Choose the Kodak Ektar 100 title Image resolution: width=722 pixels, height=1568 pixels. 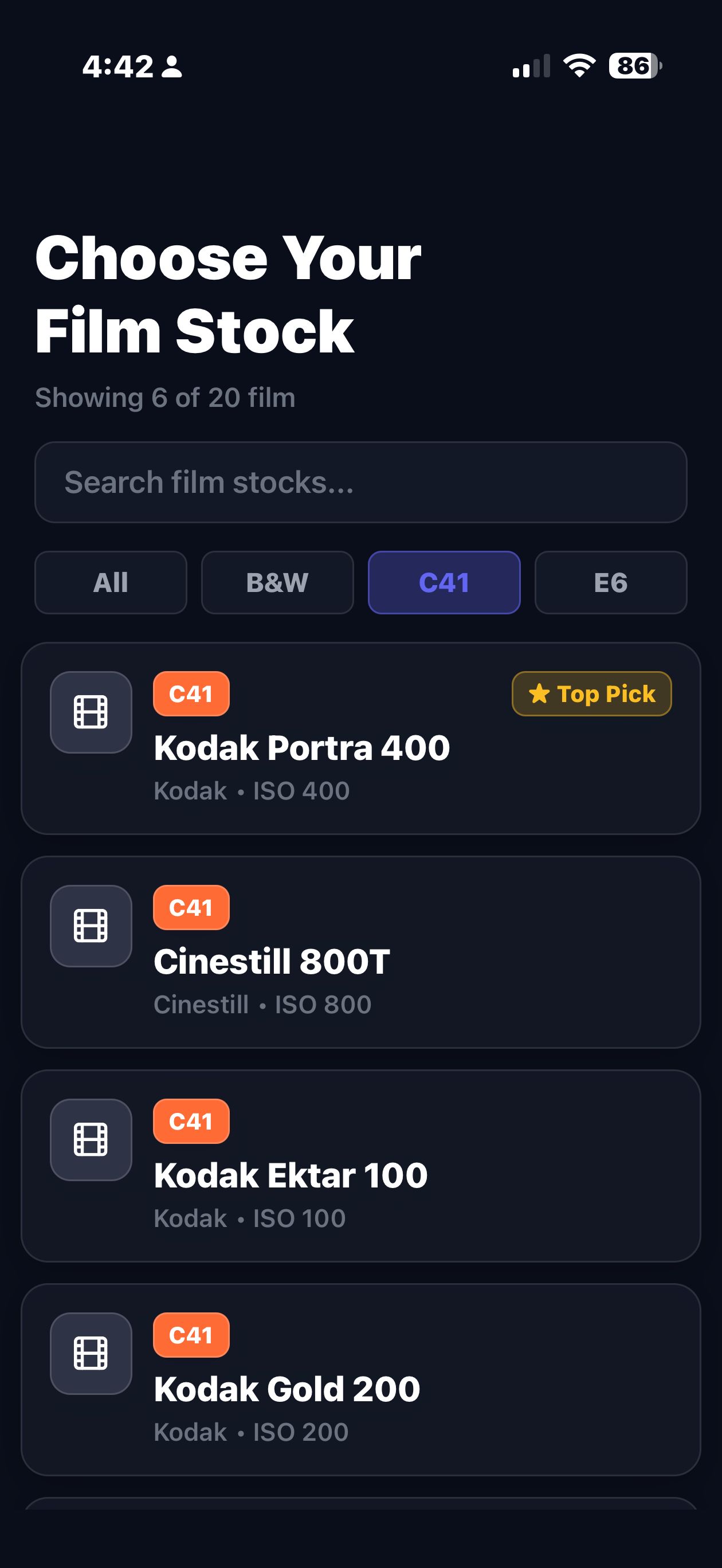pos(291,1175)
